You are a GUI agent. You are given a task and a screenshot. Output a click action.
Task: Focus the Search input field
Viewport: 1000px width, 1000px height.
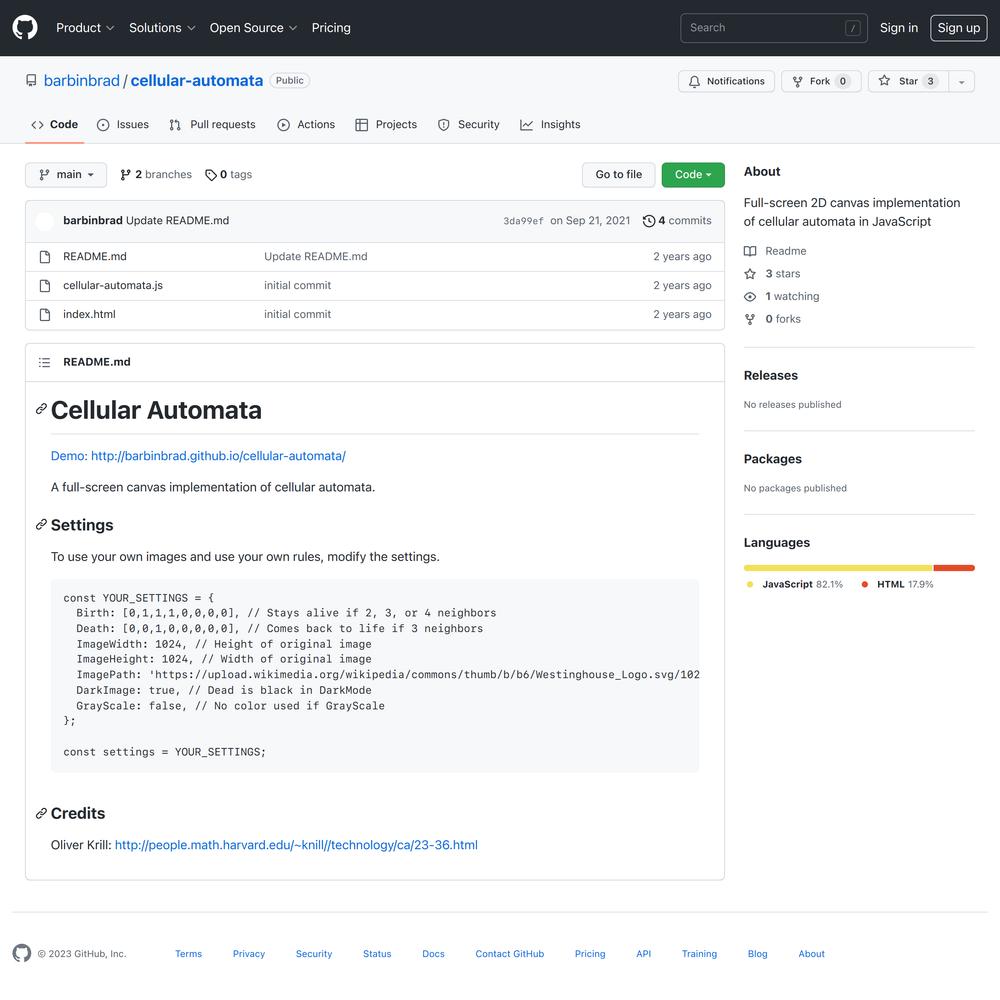[x=774, y=28]
